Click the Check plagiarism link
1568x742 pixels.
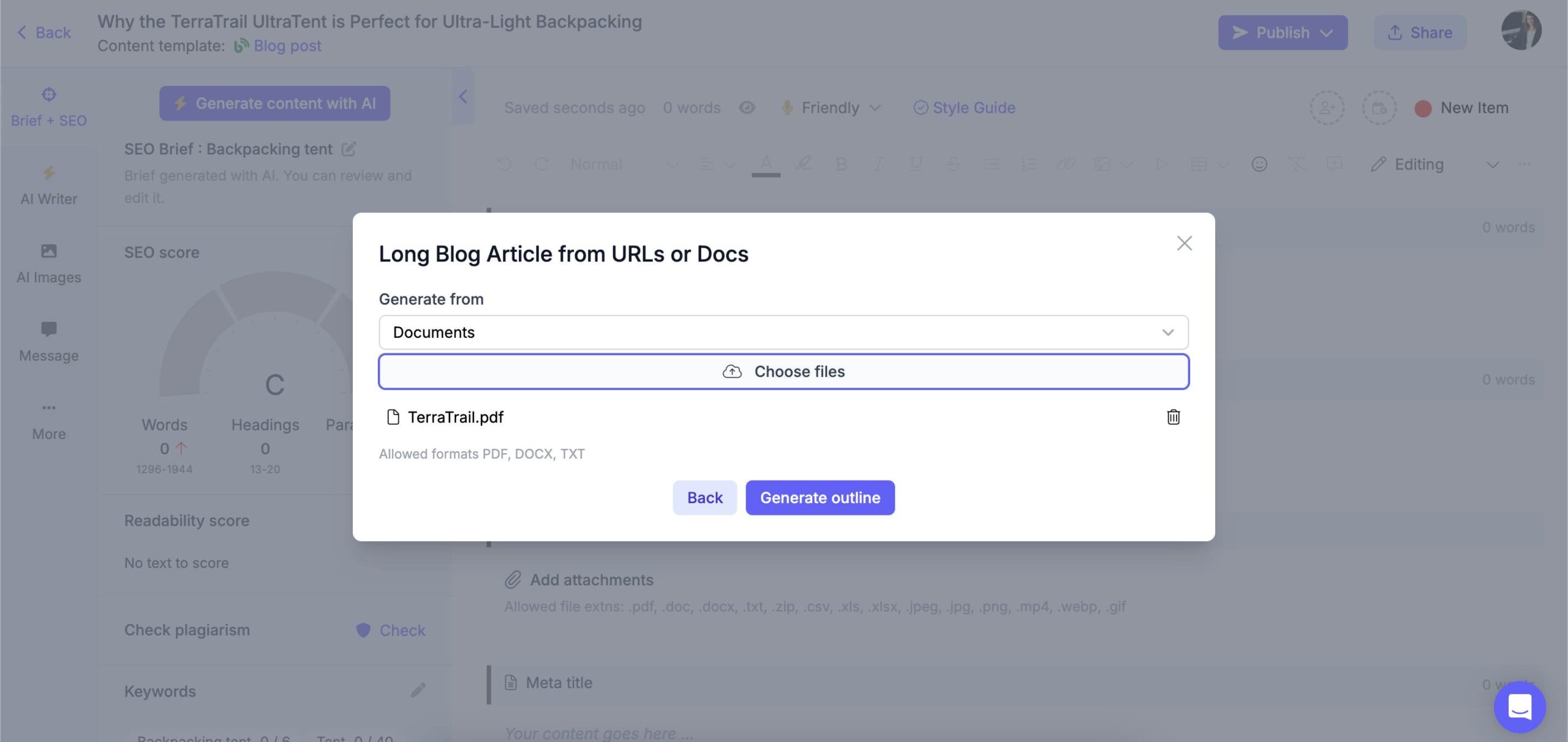pyautogui.click(x=391, y=630)
